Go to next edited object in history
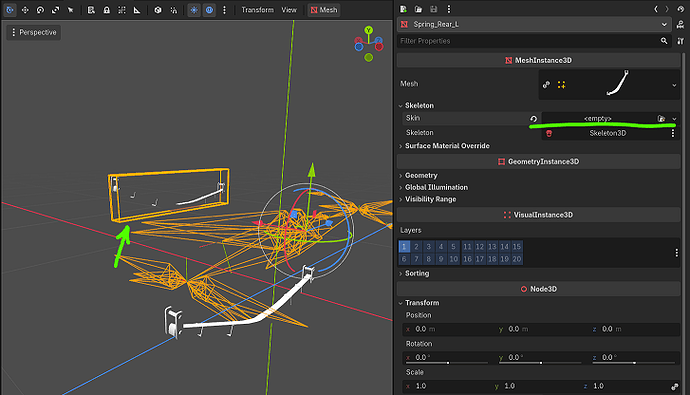690x395 pixels. pyautogui.click(x=667, y=9)
